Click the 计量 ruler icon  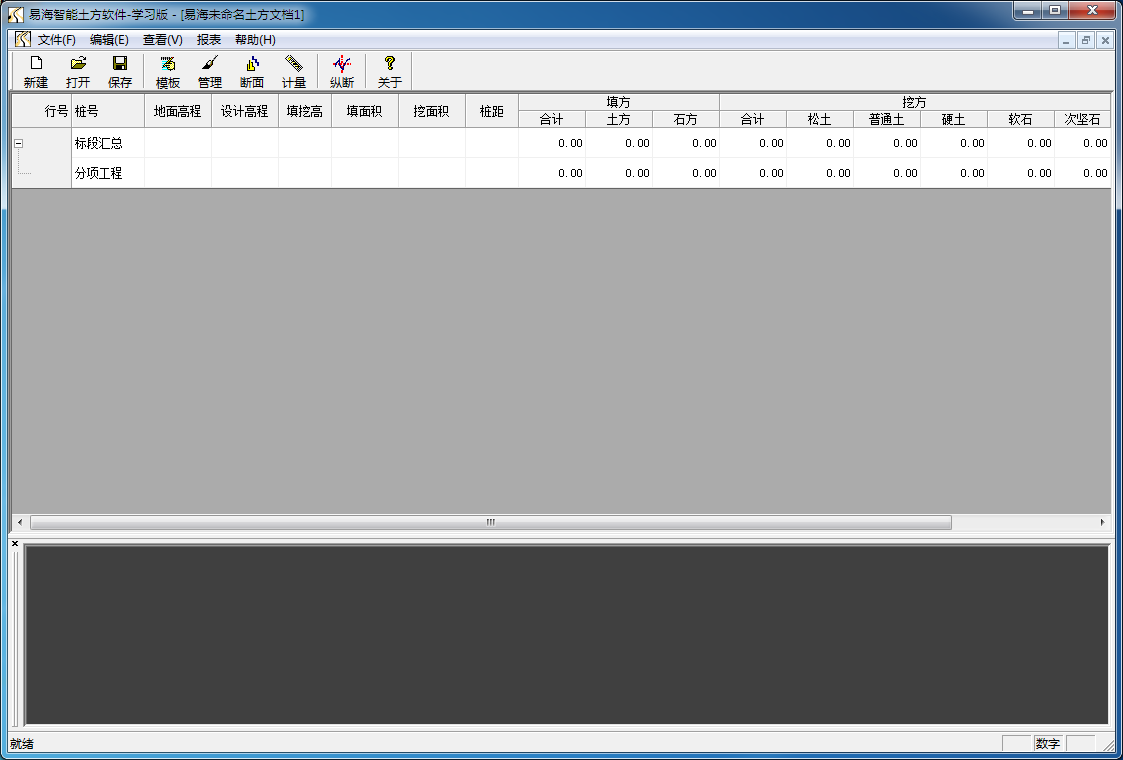tap(294, 72)
